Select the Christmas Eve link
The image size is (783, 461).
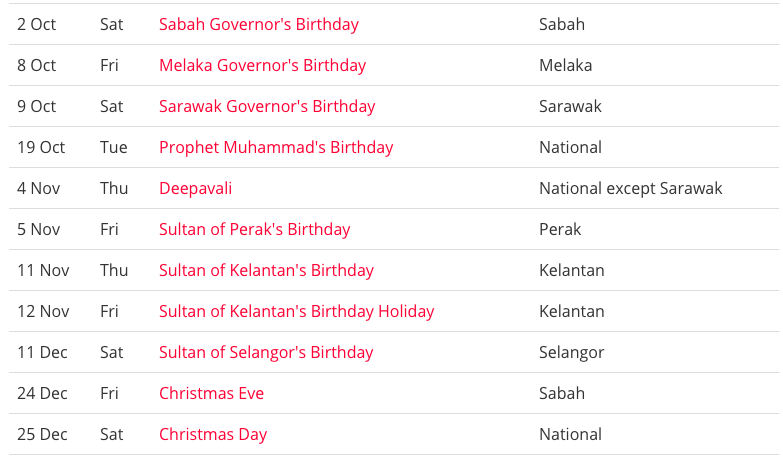[211, 393]
